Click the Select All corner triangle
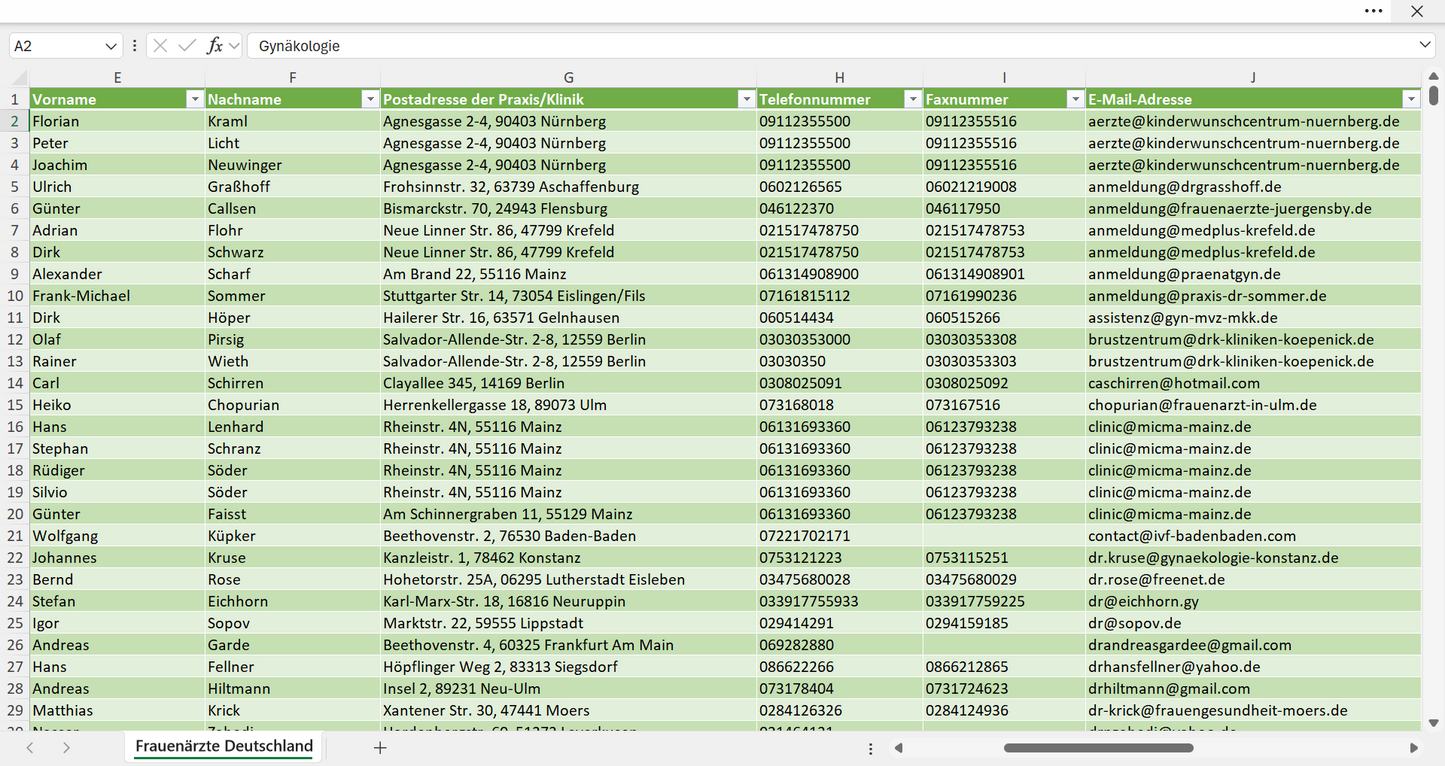This screenshot has height=766, width=1445. click(x=19, y=78)
